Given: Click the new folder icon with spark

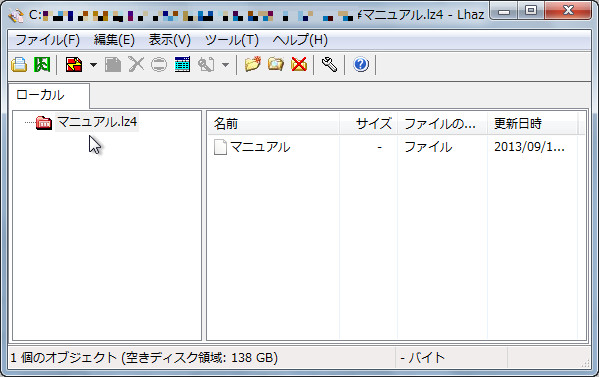Looking at the screenshot, I should pyautogui.click(x=253, y=65).
